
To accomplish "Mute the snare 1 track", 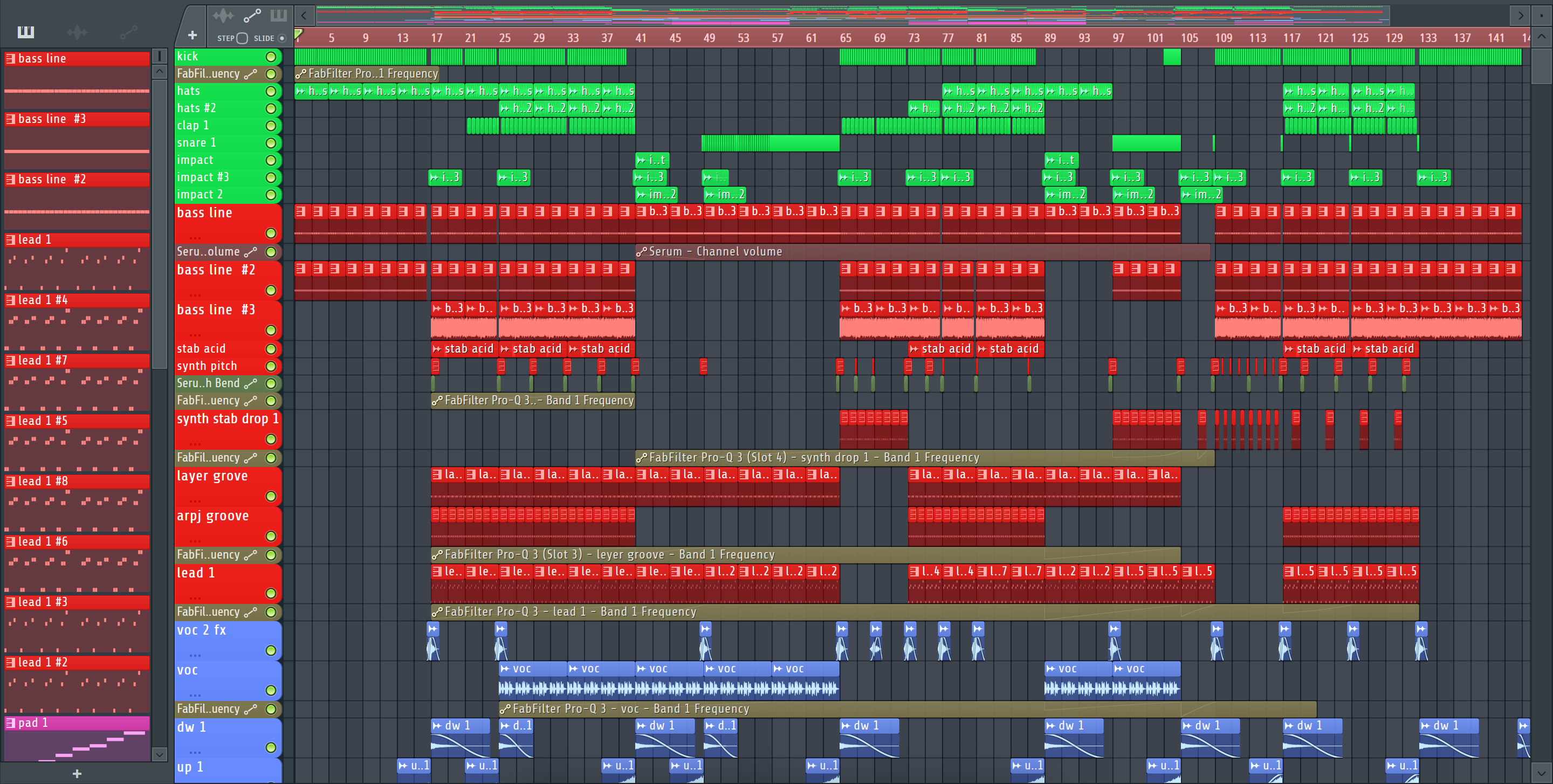I will pos(271,143).
